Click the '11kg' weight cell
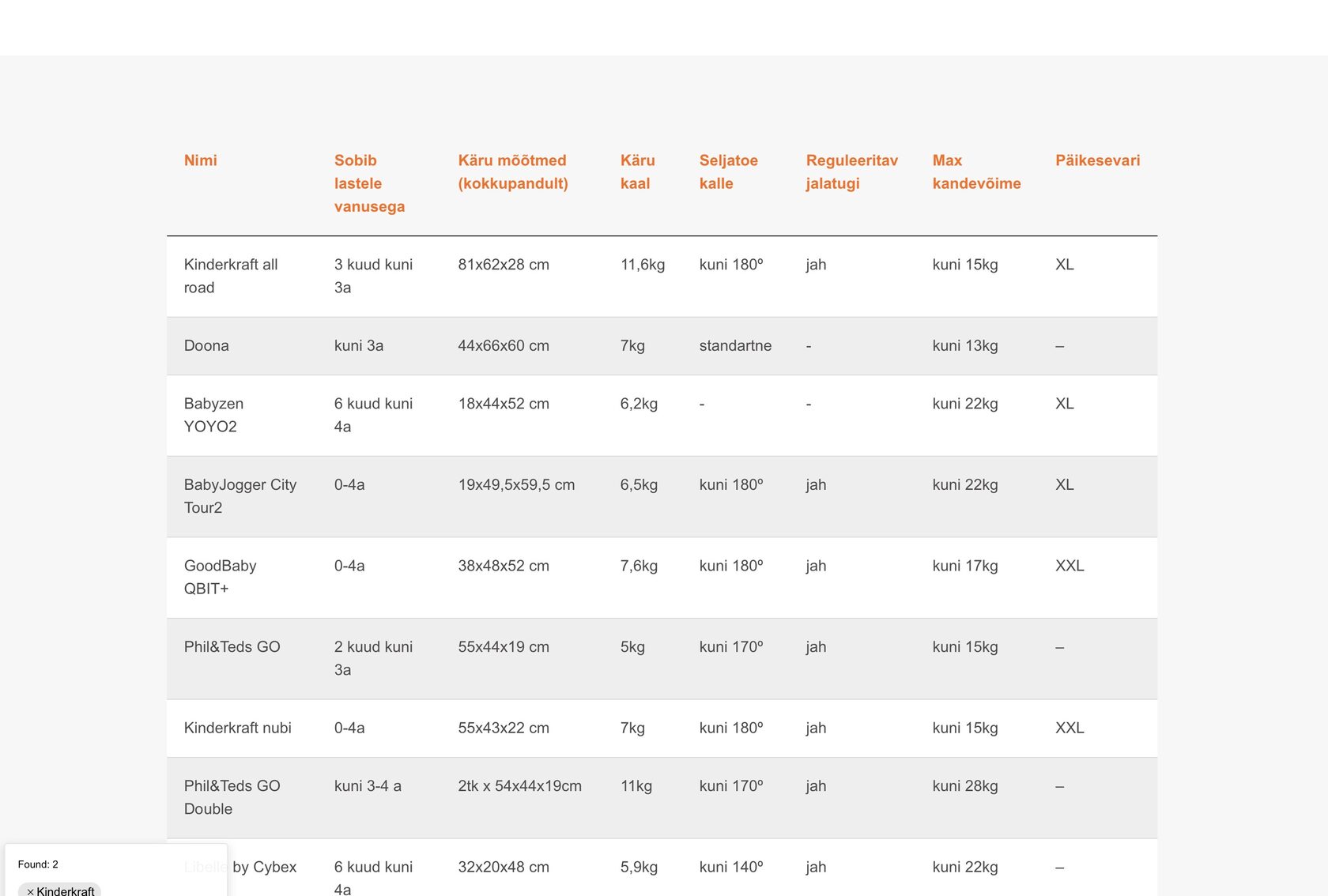Image resolution: width=1328 pixels, height=896 pixels. (x=636, y=786)
